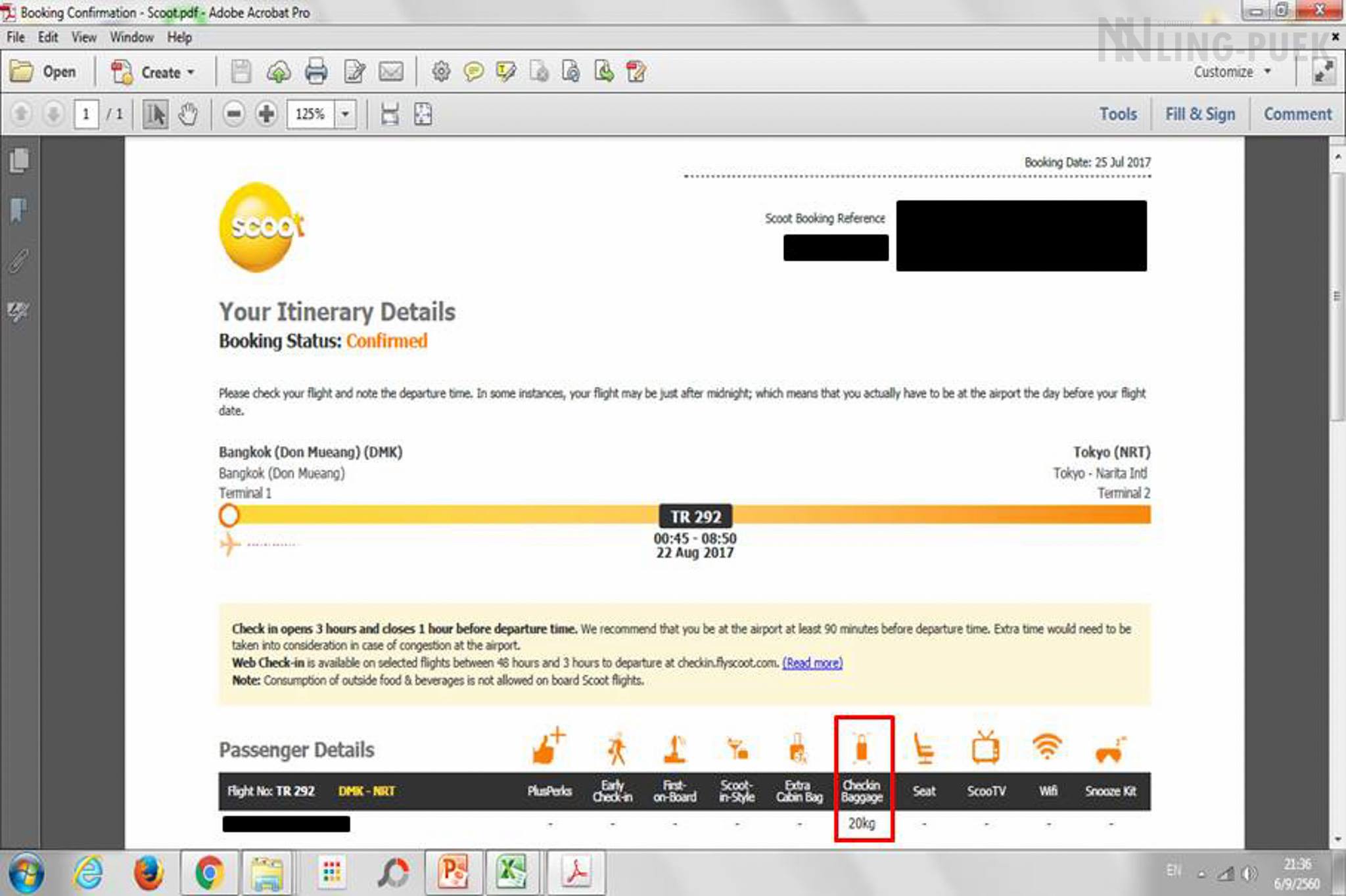Click the upload to cloud icon
The height and width of the screenshot is (896, 1346).
(x=279, y=72)
